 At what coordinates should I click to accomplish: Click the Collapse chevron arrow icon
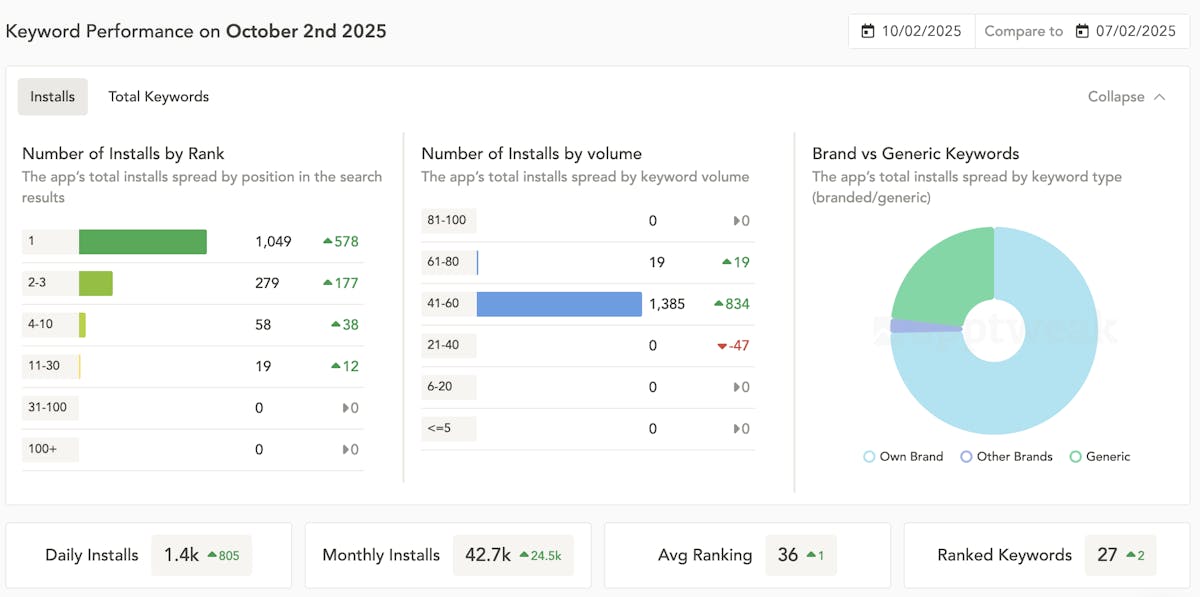[x=1160, y=97]
